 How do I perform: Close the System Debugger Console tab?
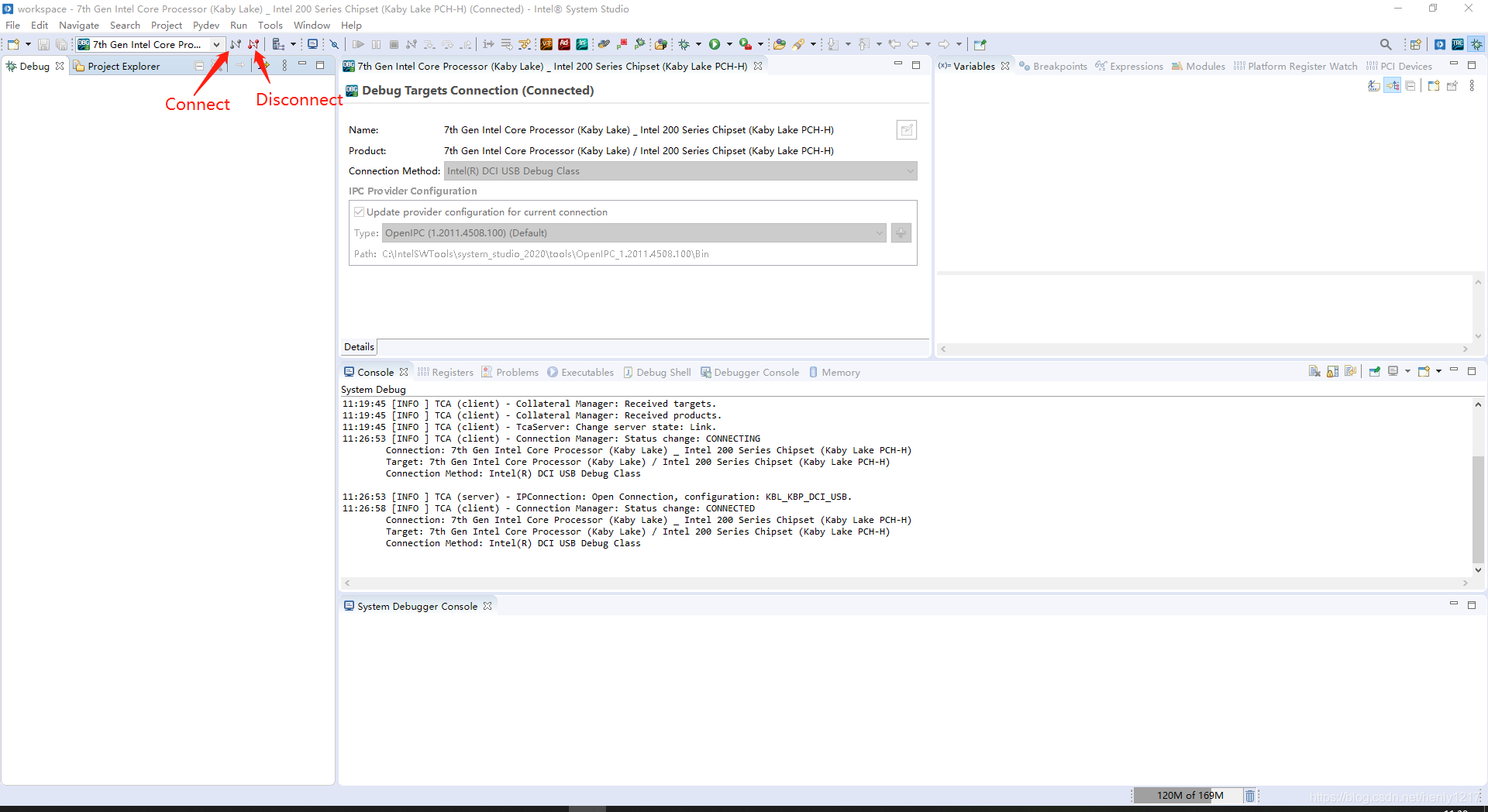point(487,606)
